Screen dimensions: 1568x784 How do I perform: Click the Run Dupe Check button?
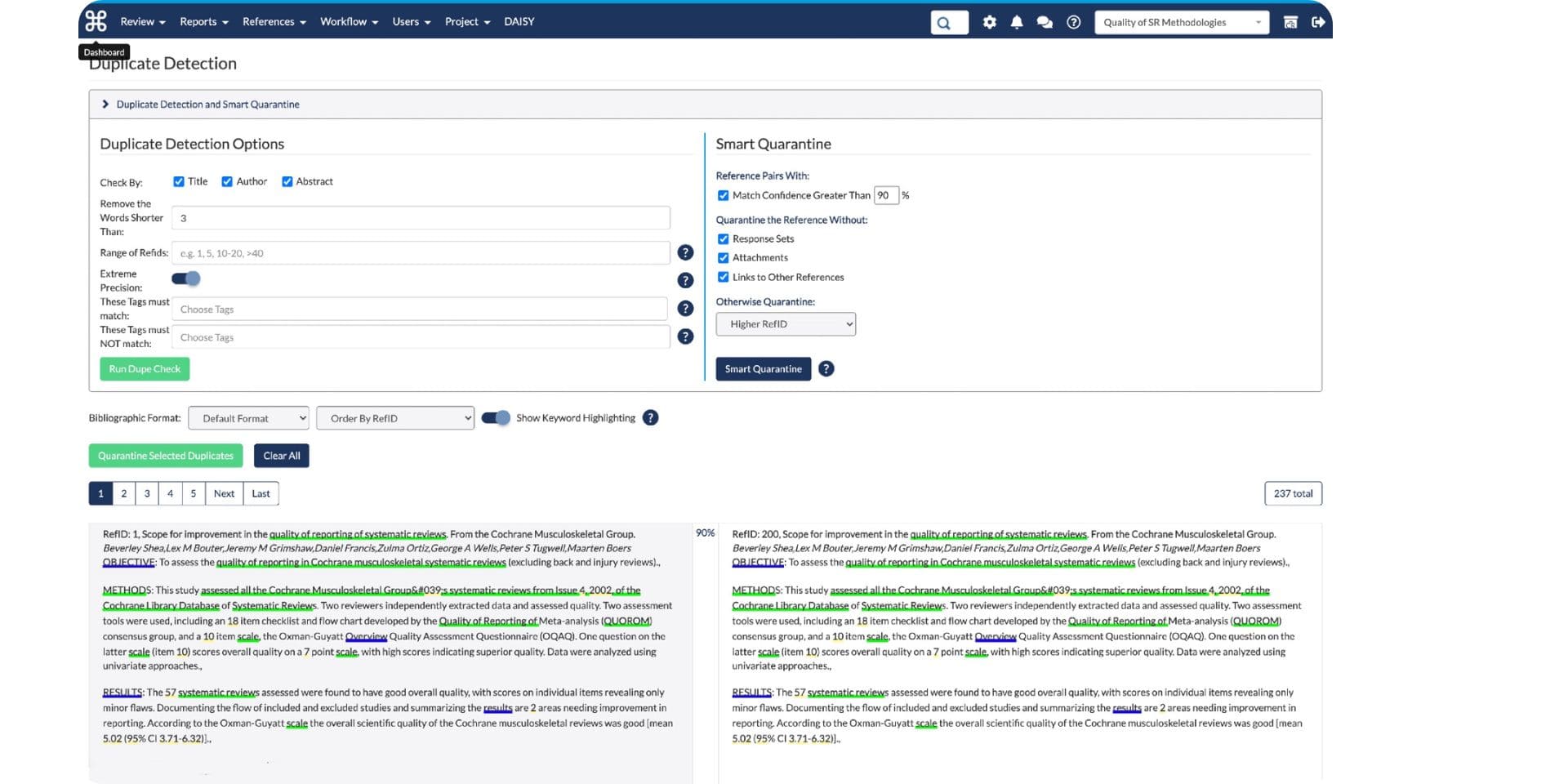tap(145, 369)
